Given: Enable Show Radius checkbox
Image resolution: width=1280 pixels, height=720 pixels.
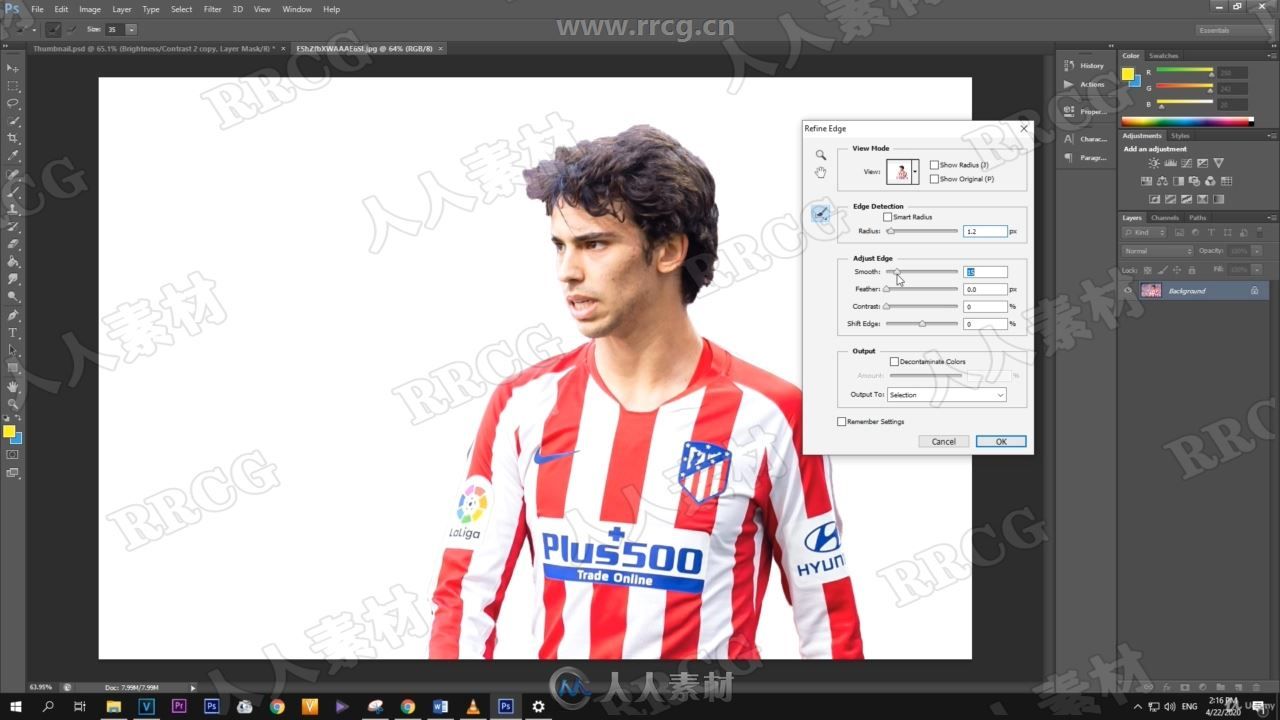Looking at the screenshot, I should tap(934, 165).
